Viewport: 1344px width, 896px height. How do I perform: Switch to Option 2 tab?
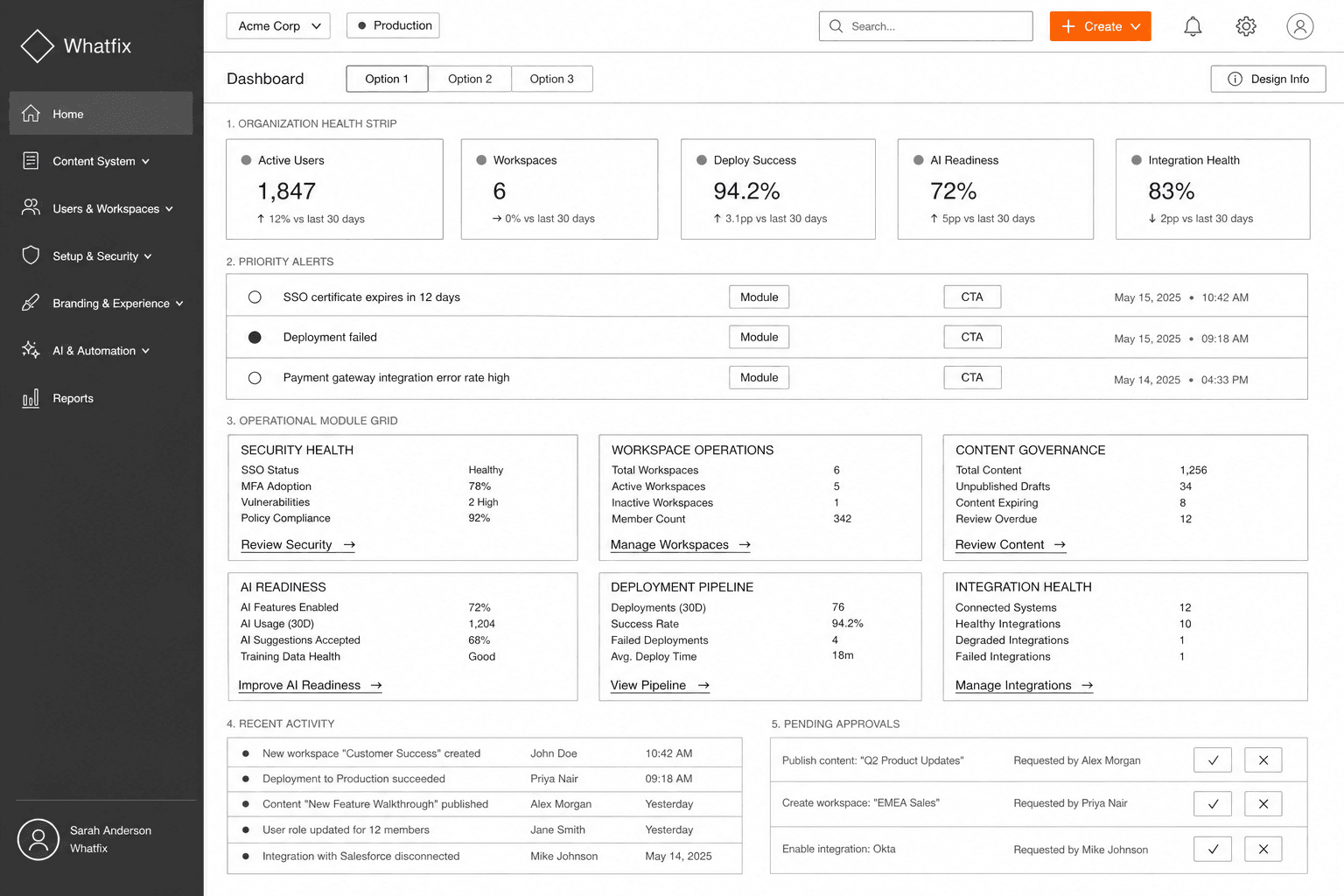click(470, 79)
